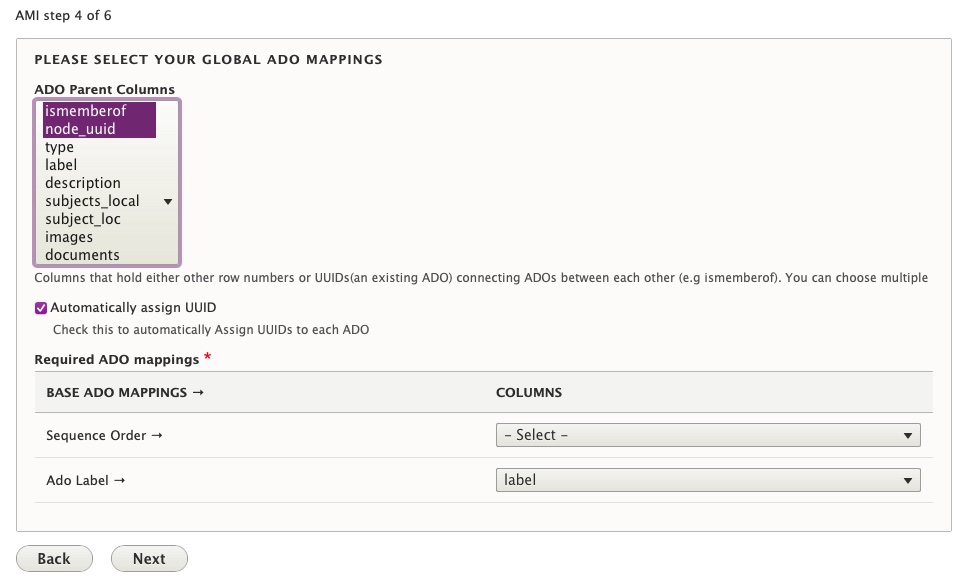Click the Columns table header

(529, 393)
